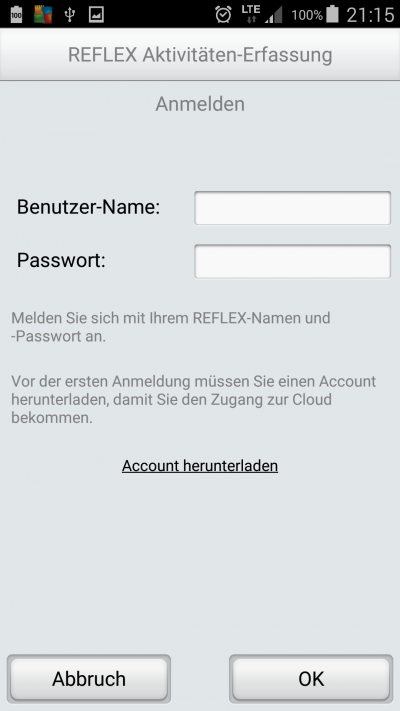Tap the USB connection status icon
This screenshot has height=711, width=400.
[69, 15]
